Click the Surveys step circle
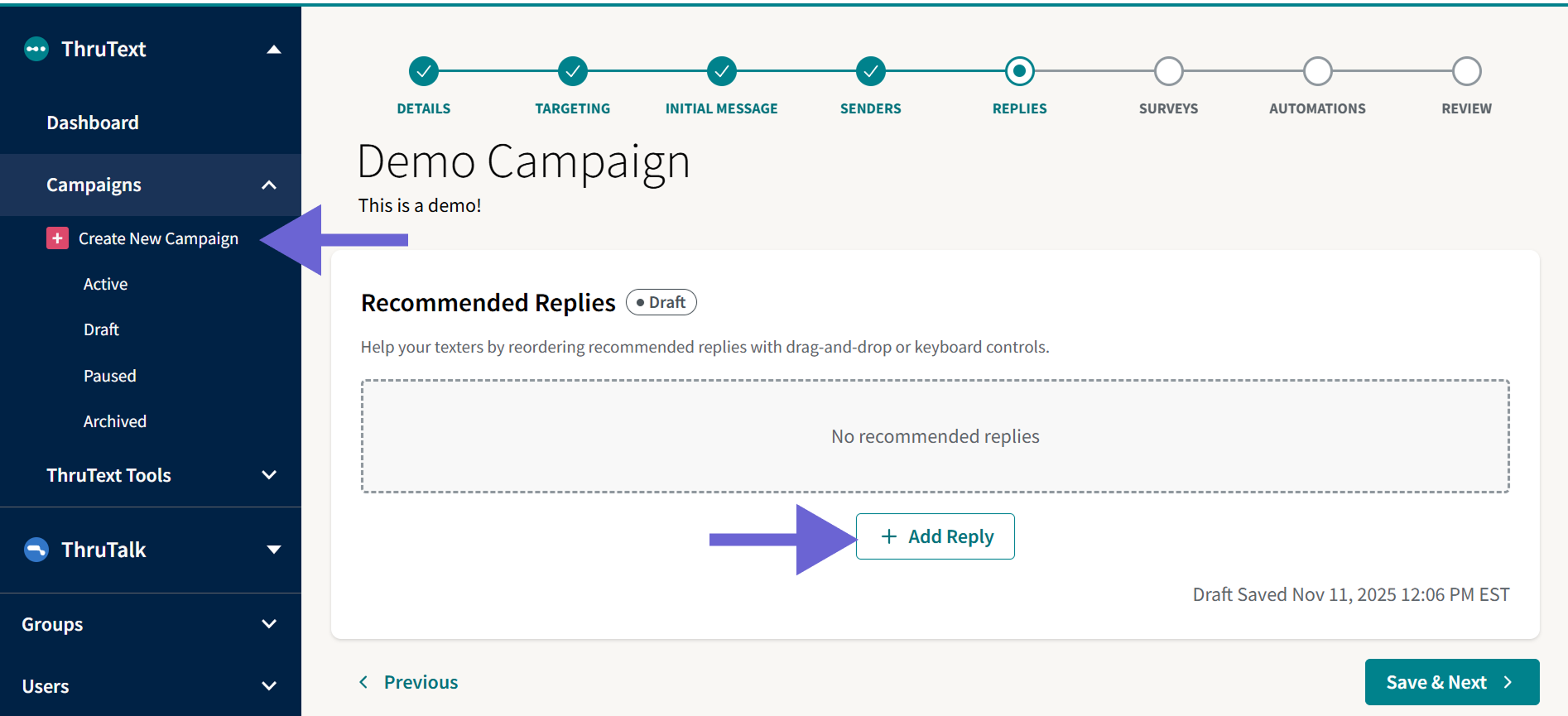 pyautogui.click(x=1168, y=71)
